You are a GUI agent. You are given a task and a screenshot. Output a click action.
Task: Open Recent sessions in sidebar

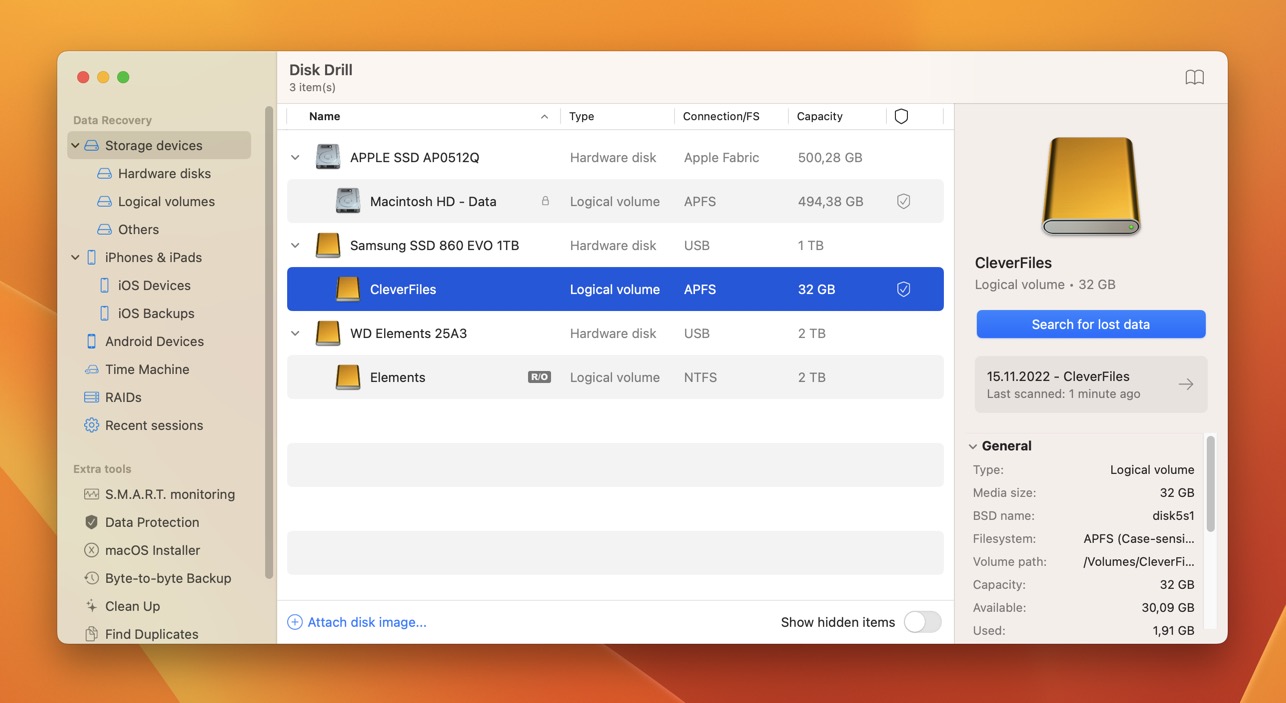click(154, 425)
